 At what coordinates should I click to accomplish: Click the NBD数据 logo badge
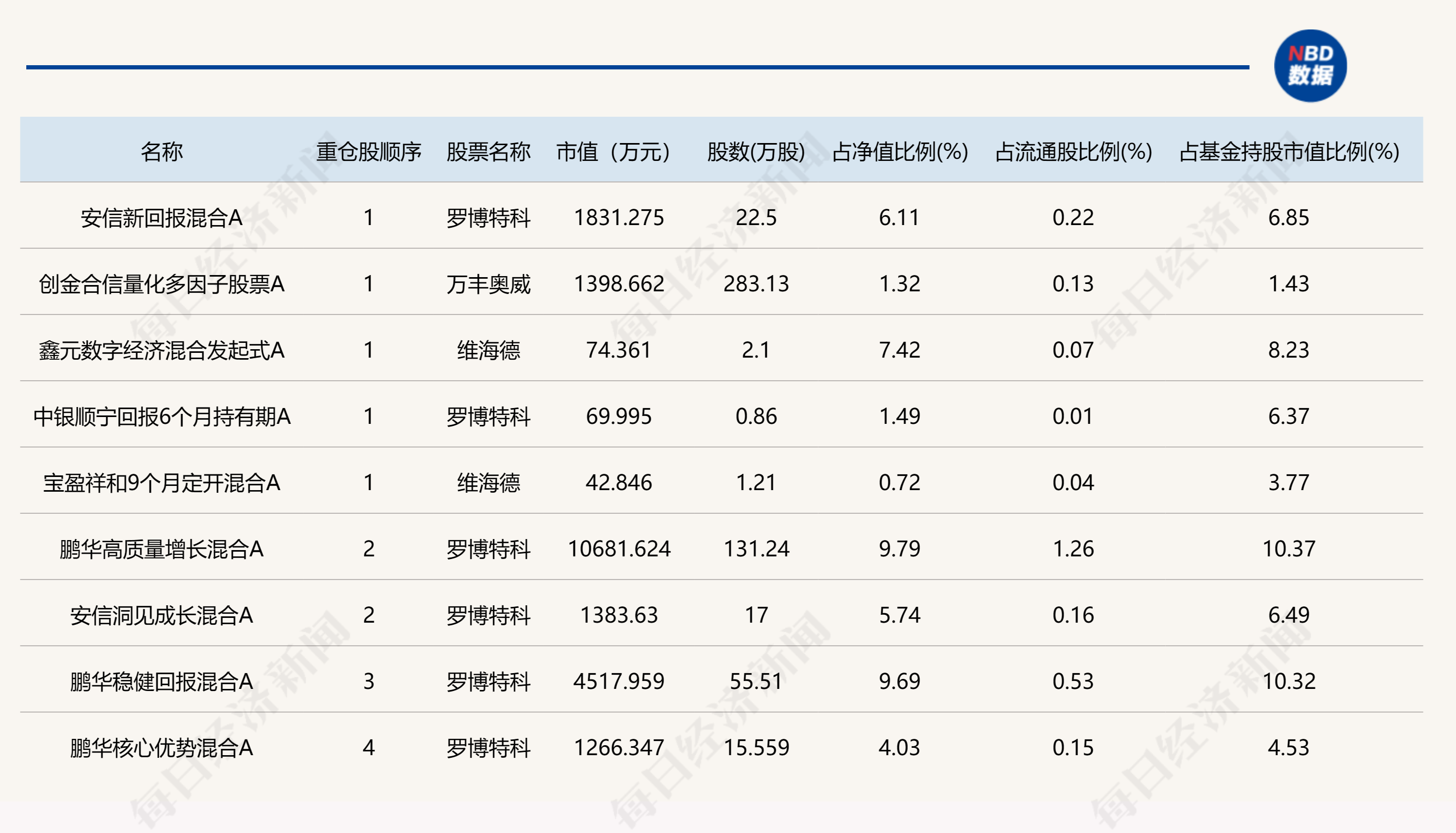point(1310,66)
